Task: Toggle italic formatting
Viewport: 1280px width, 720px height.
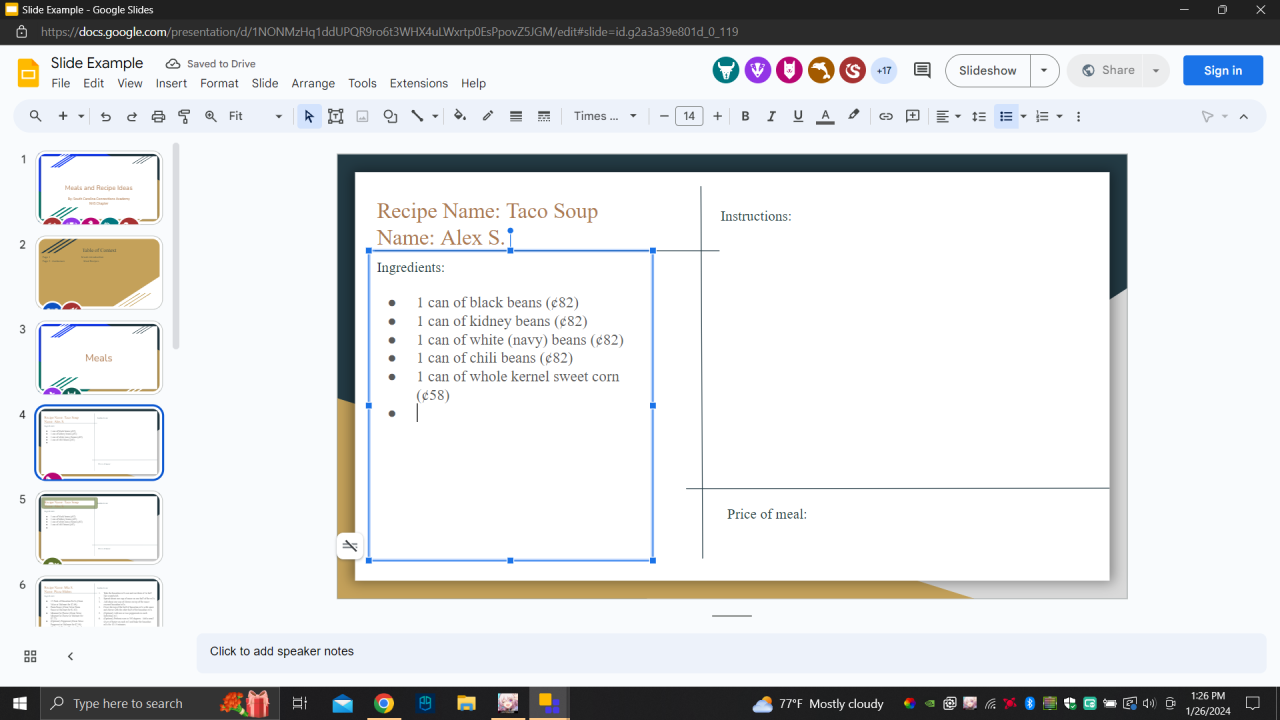Action: 771,116
